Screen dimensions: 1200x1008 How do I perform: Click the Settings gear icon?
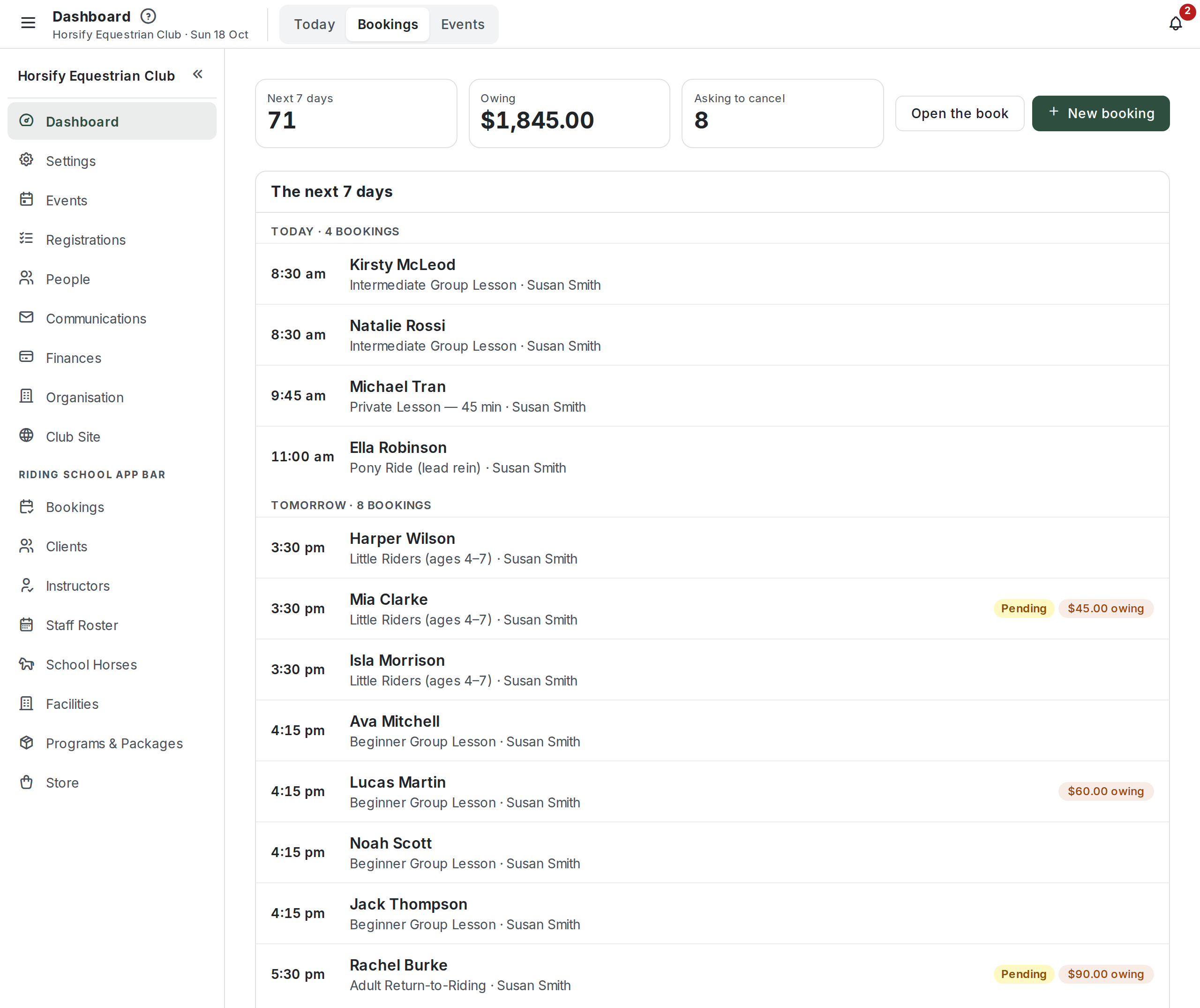[x=26, y=160]
